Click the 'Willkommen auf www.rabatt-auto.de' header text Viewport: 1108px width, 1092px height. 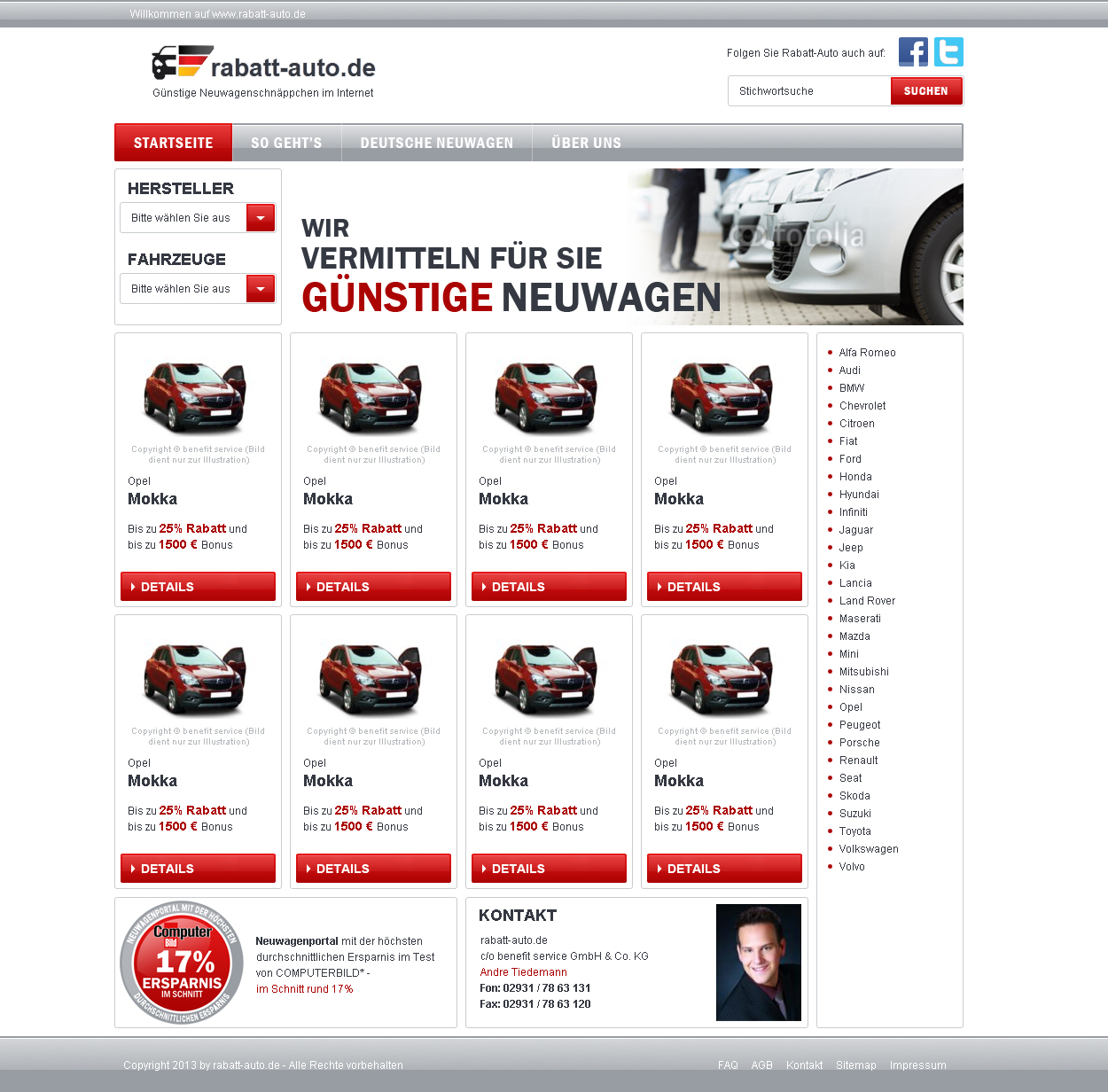tap(218, 14)
